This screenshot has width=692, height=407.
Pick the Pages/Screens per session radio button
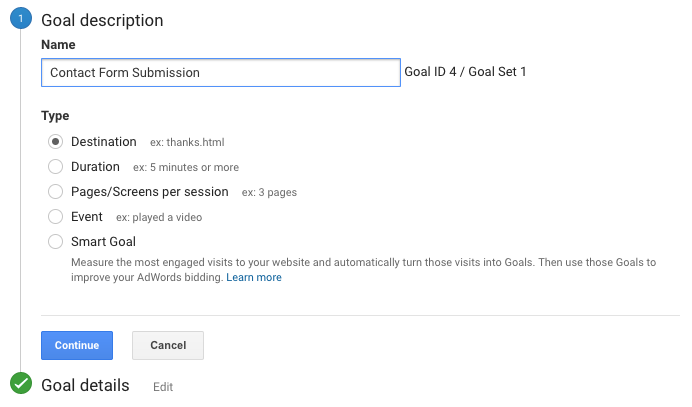56,192
